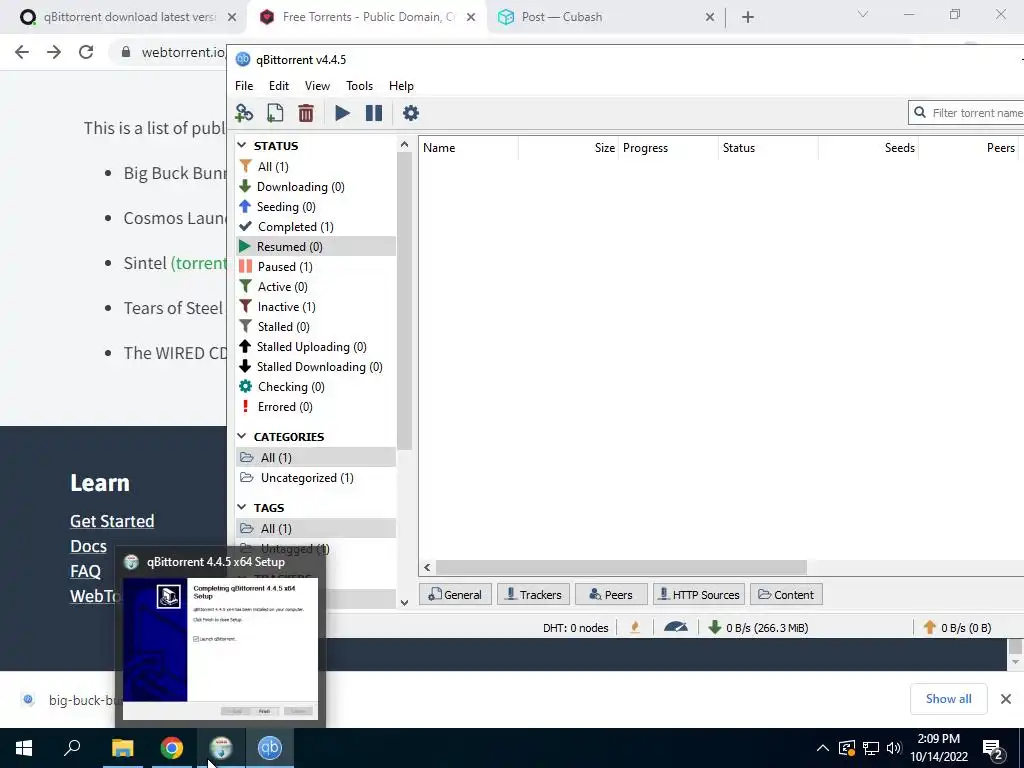1024x768 pixels.
Task: Switch to the qBittorrent download browser tab
Action: 128,17
